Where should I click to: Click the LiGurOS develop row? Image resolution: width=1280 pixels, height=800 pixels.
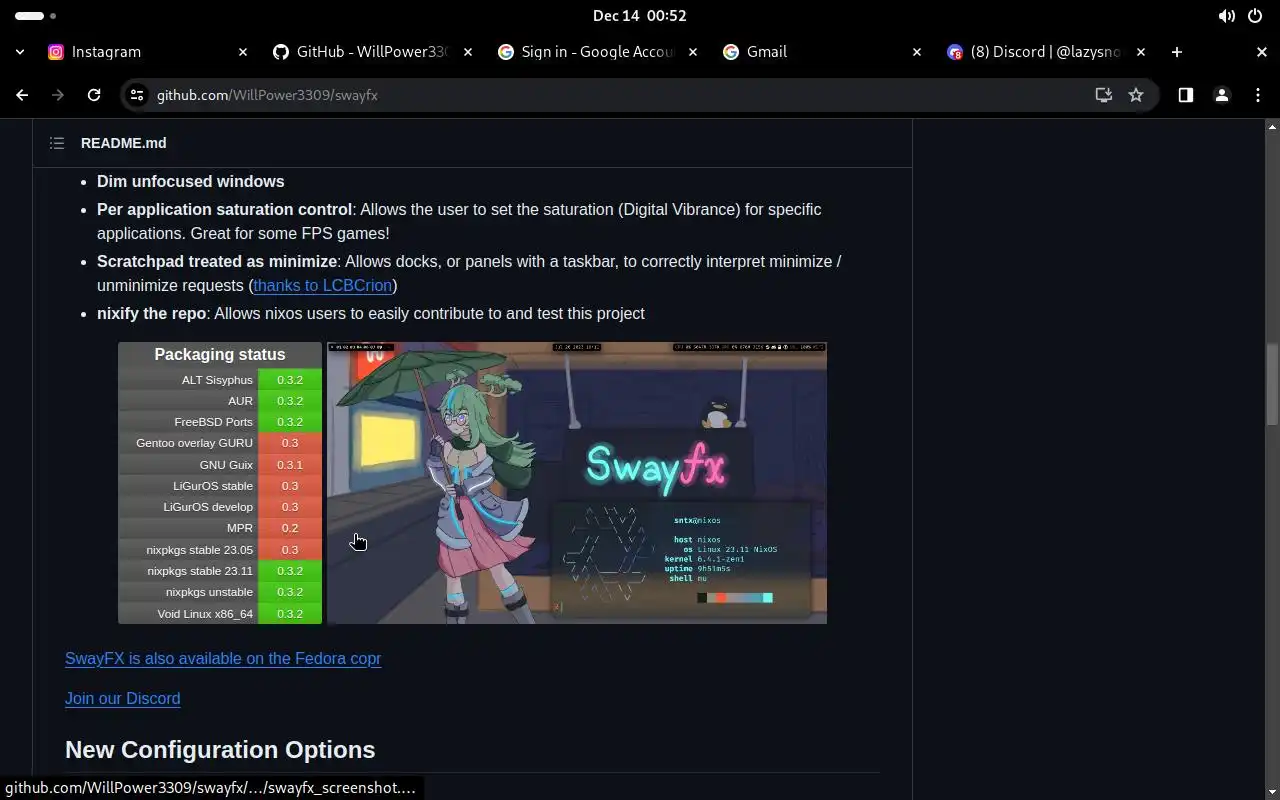click(x=220, y=507)
